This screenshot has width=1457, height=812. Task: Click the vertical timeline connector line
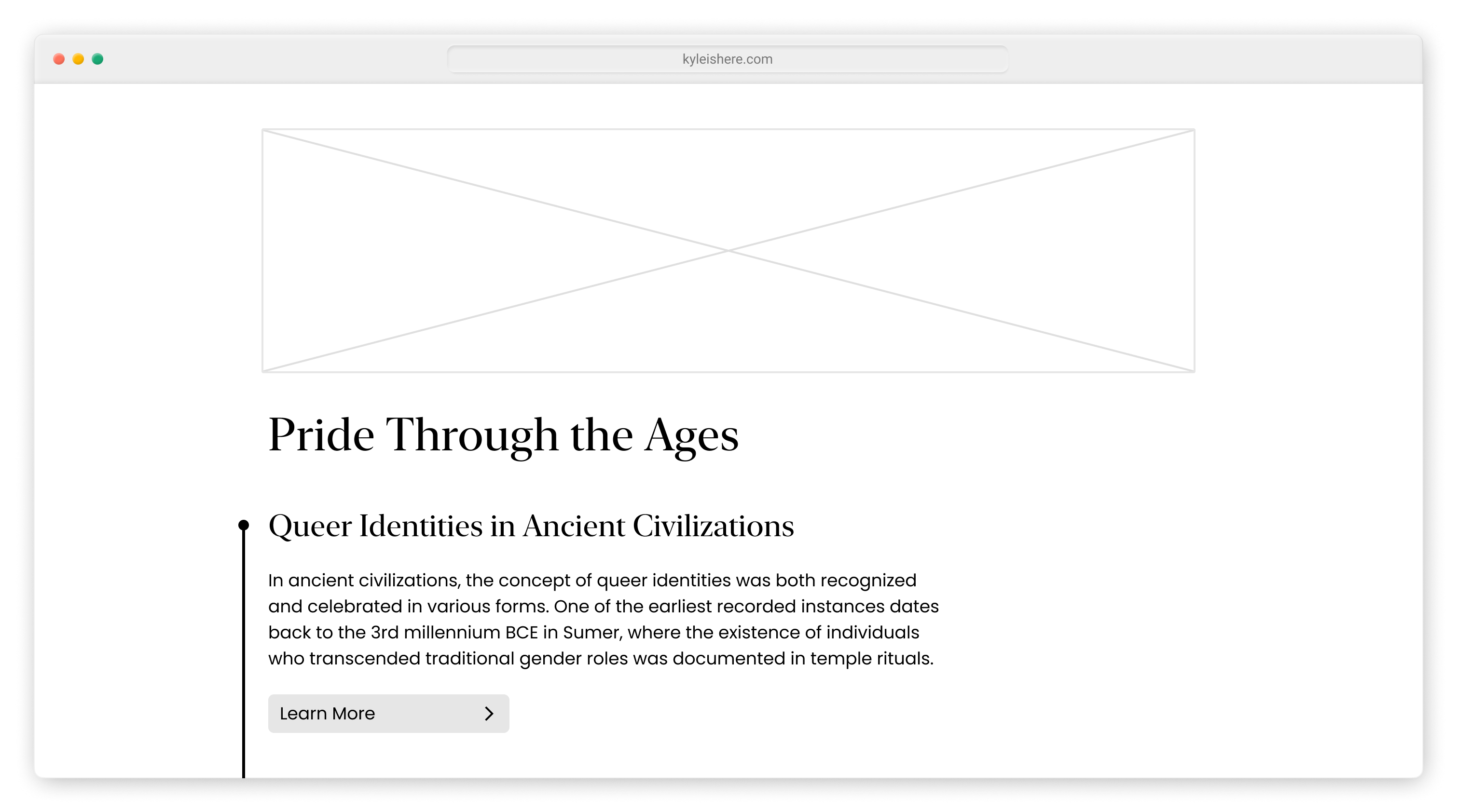click(244, 650)
